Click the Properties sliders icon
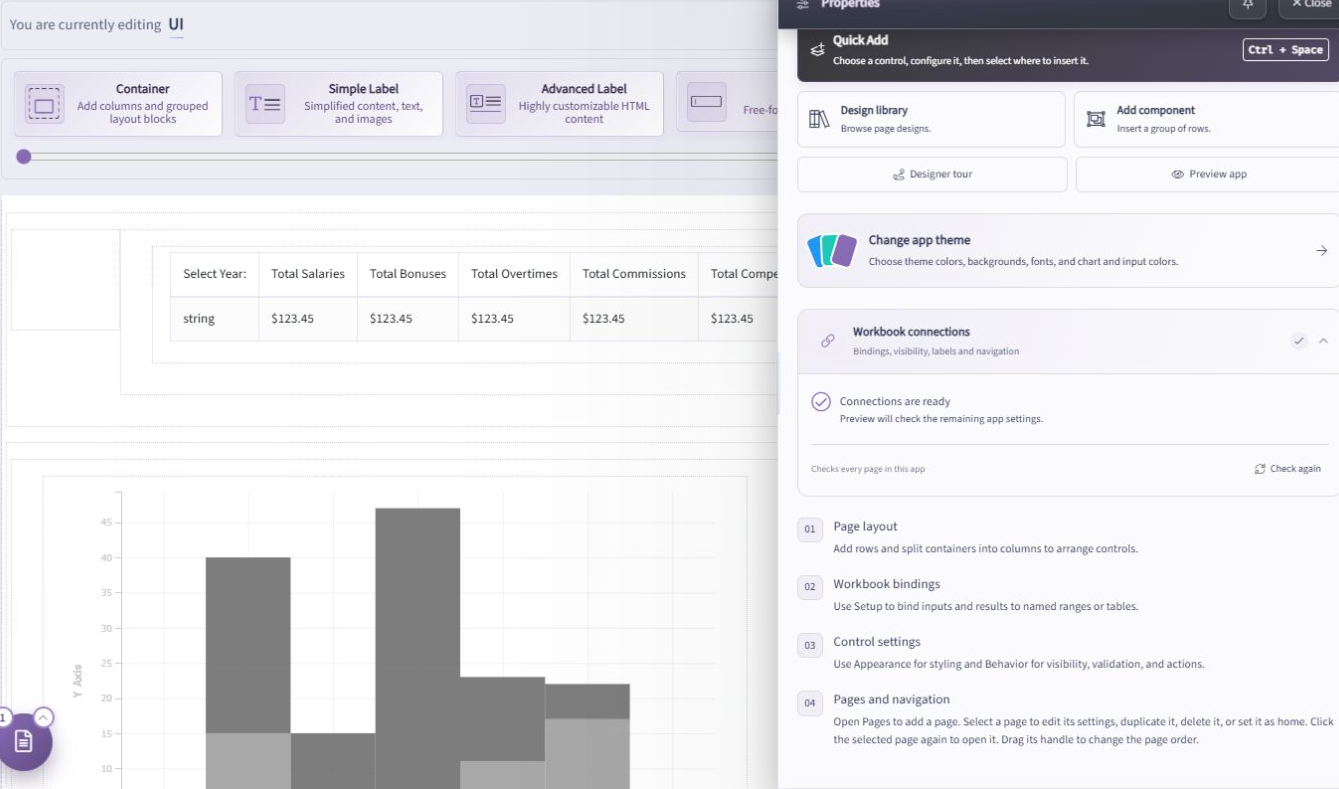The width and height of the screenshot is (1339, 789). pyautogui.click(x=802, y=5)
